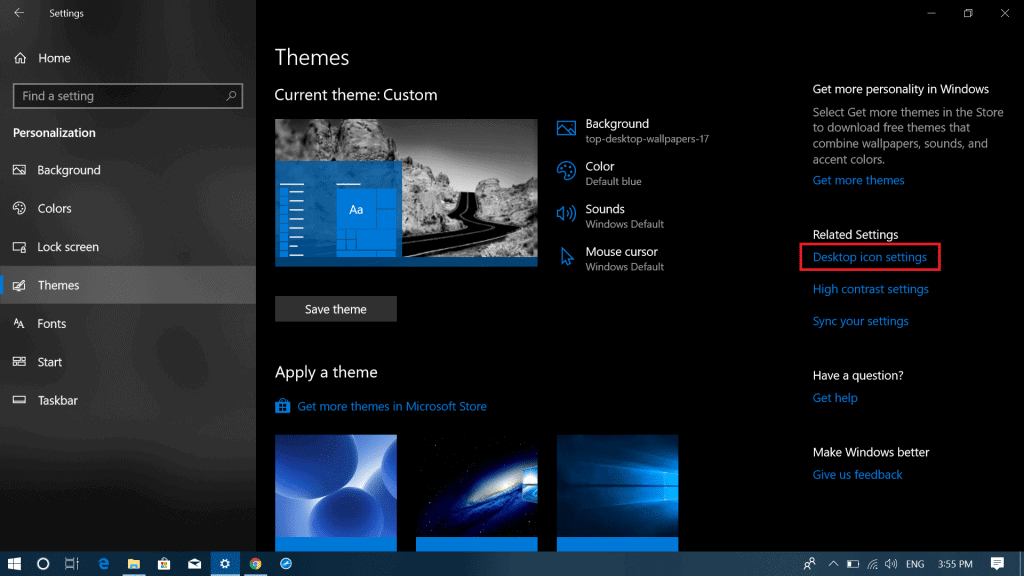Screen dimensions: 1024x576
Task: Open High contrast settings link
Action: point(871,289)
